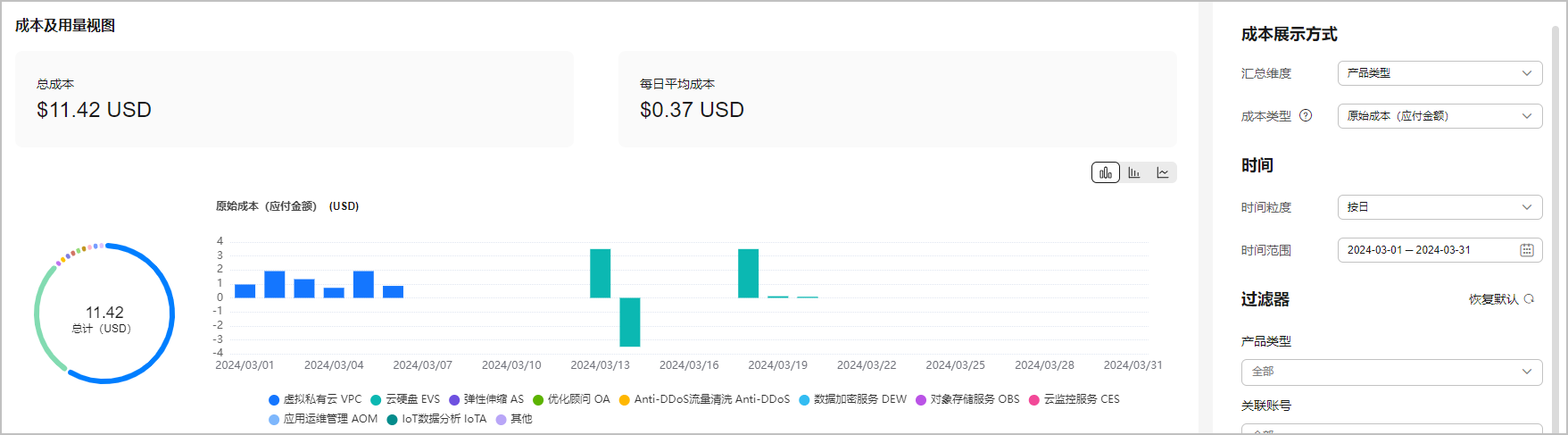The image size is (1568, 435).
Task: Open the calendar icon in 时间范围 field
Action: click(1527, 250)
